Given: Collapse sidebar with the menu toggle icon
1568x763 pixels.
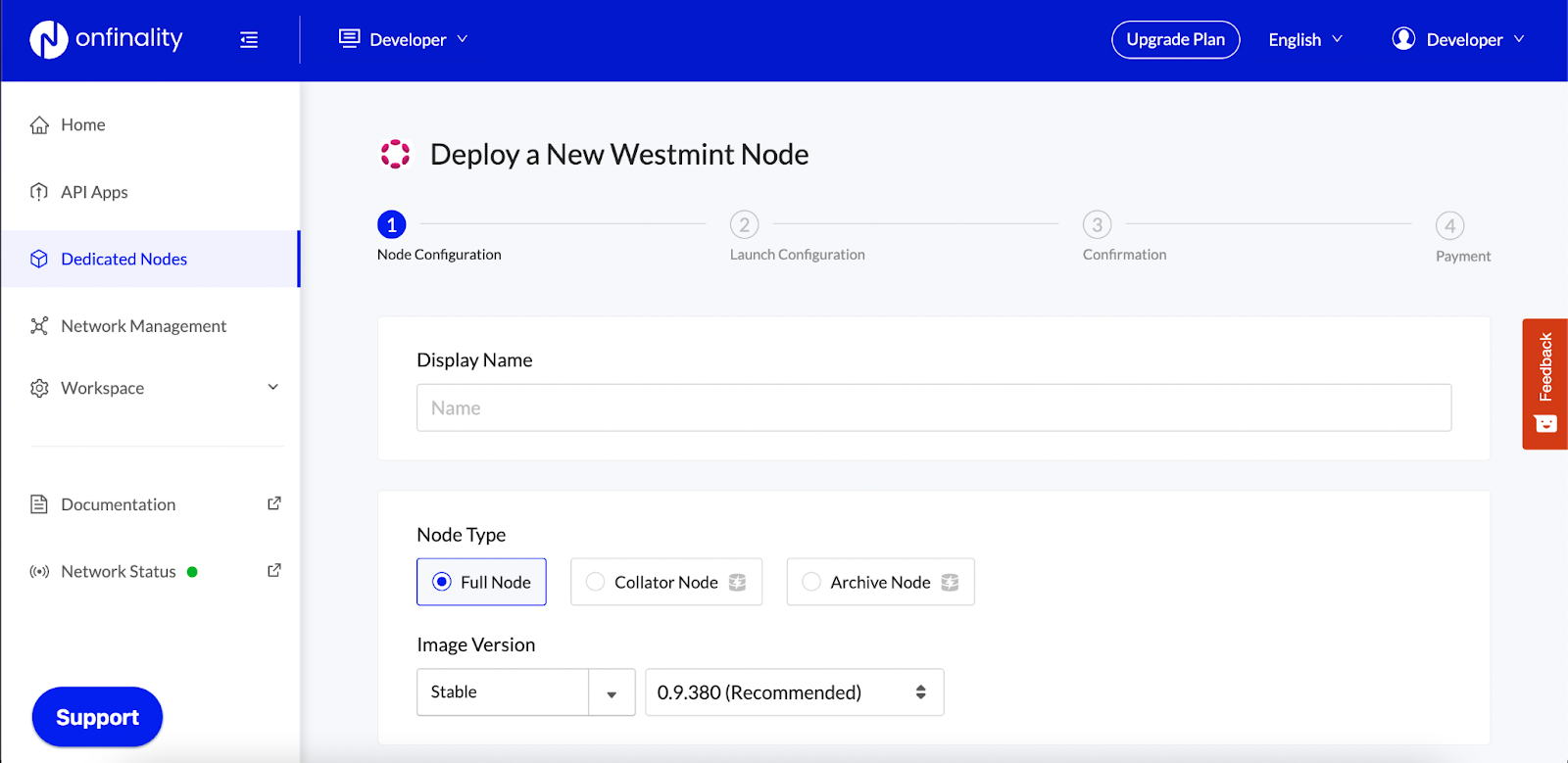Looking at the screenshot, I should click(x=249, y=40).
